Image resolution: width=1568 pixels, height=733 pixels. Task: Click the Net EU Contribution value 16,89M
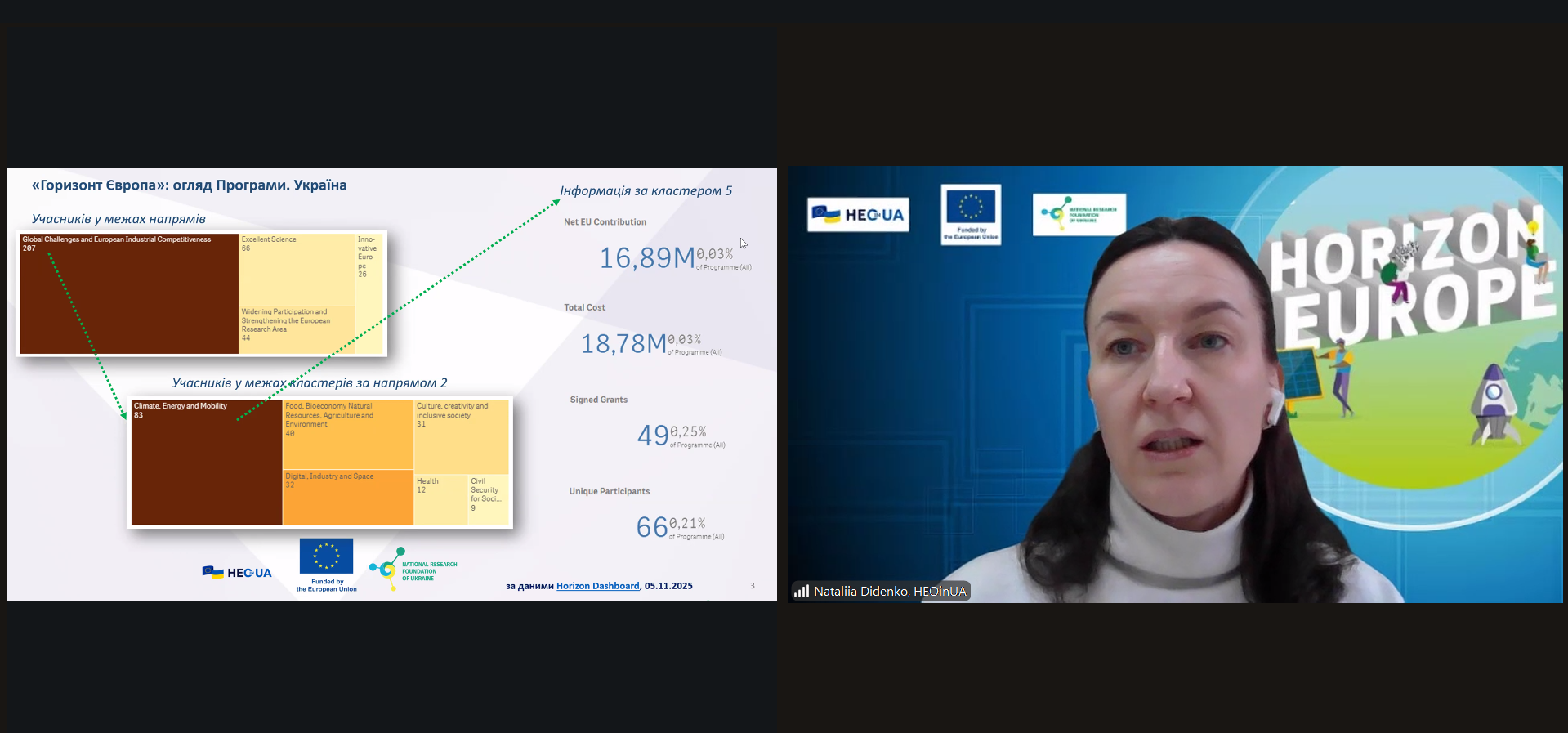pyautogui.click(x=646, y=258)
